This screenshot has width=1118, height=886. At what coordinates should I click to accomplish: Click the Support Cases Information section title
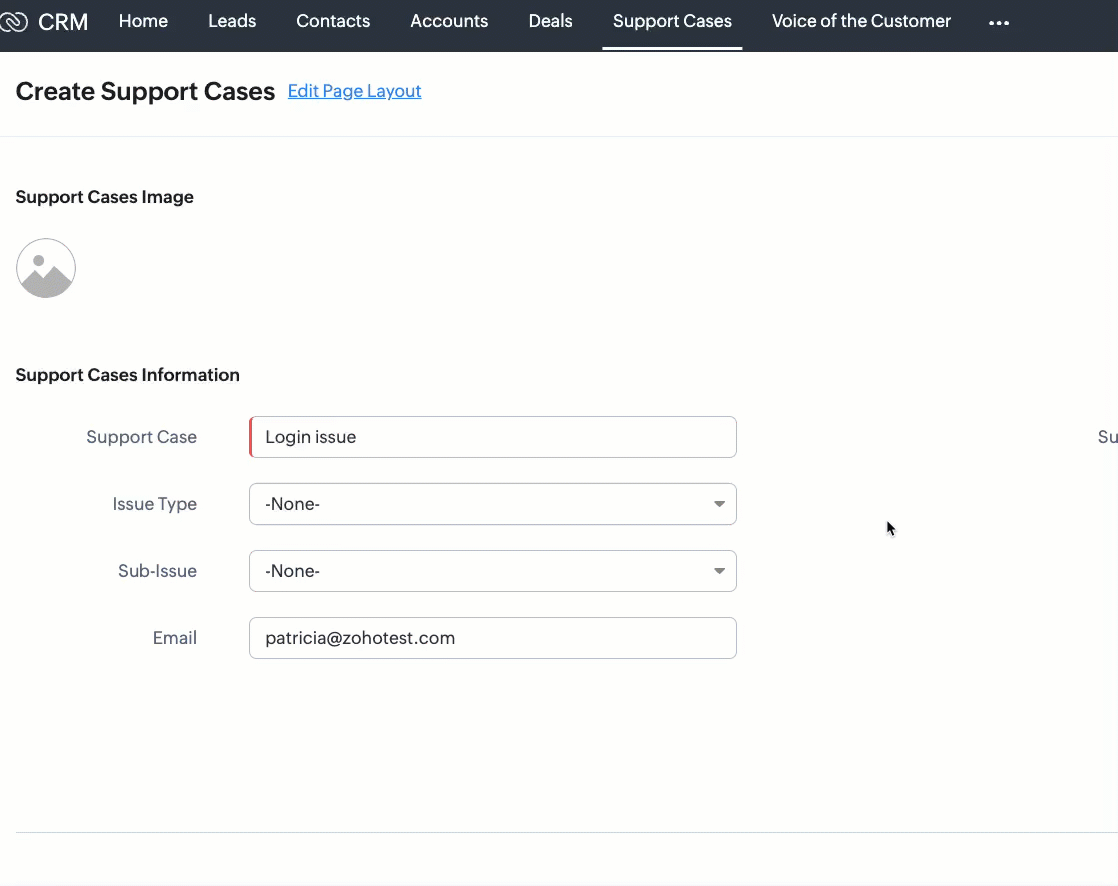click(127, 375)
